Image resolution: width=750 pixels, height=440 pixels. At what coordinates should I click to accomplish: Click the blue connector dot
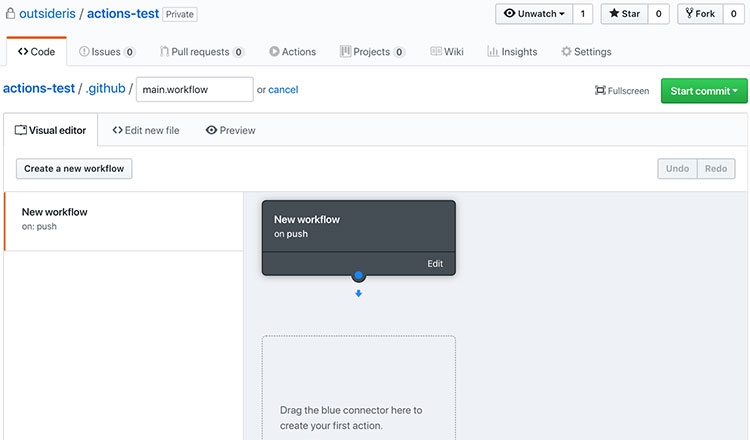[x=358, y=275]
